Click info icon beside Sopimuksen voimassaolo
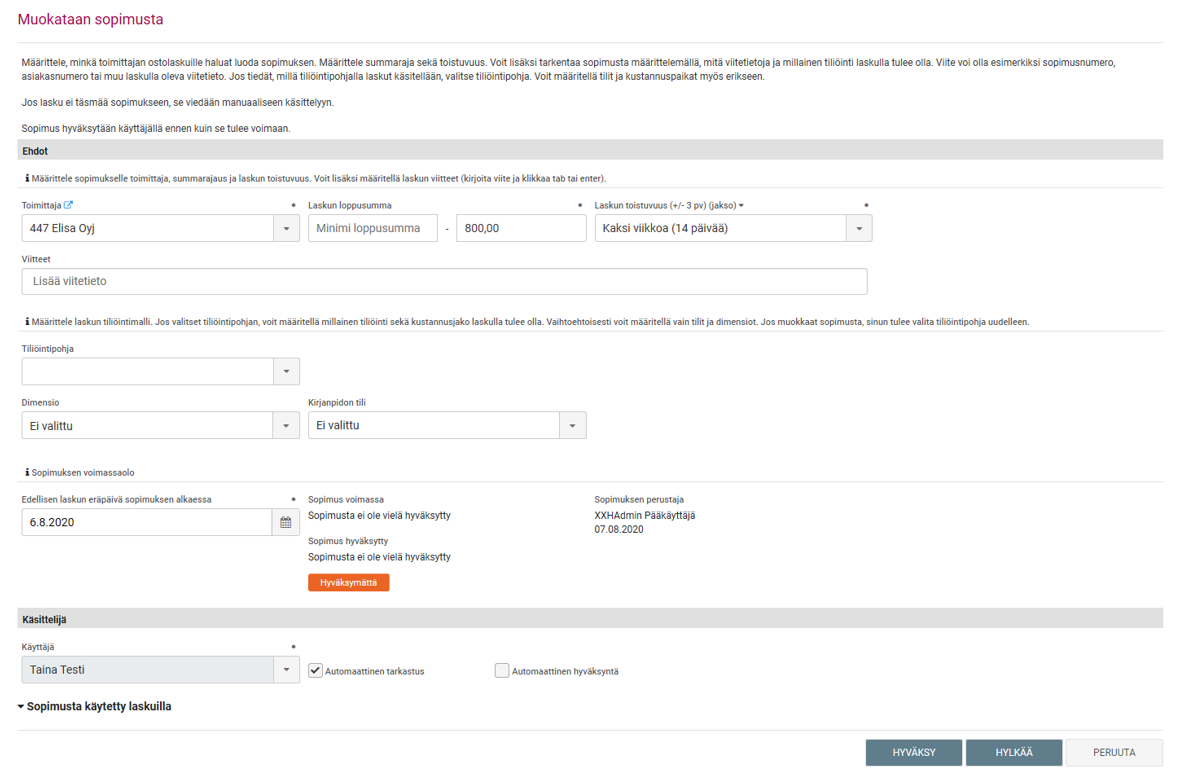This screenshot has height=778, width=1192. tap(27, 472)
